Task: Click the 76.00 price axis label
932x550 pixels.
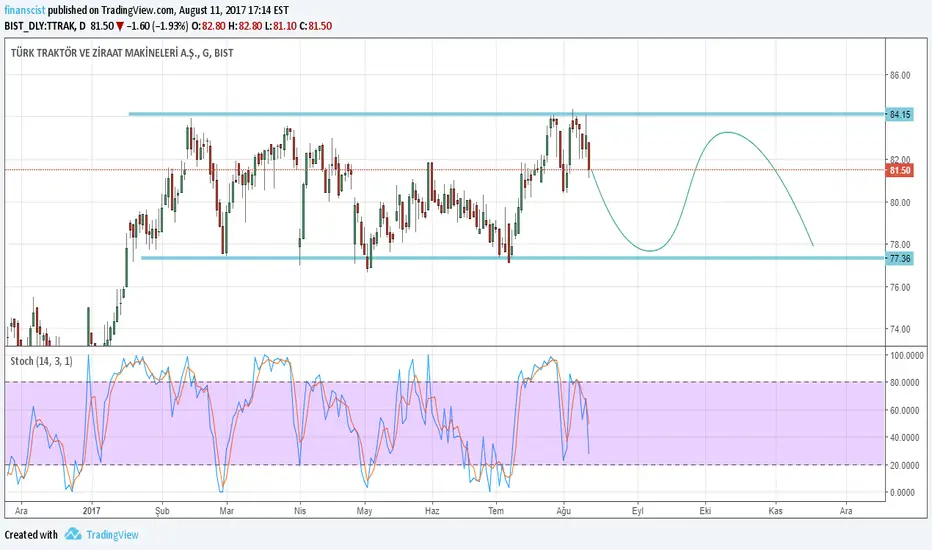Action: tap(900, 287)
